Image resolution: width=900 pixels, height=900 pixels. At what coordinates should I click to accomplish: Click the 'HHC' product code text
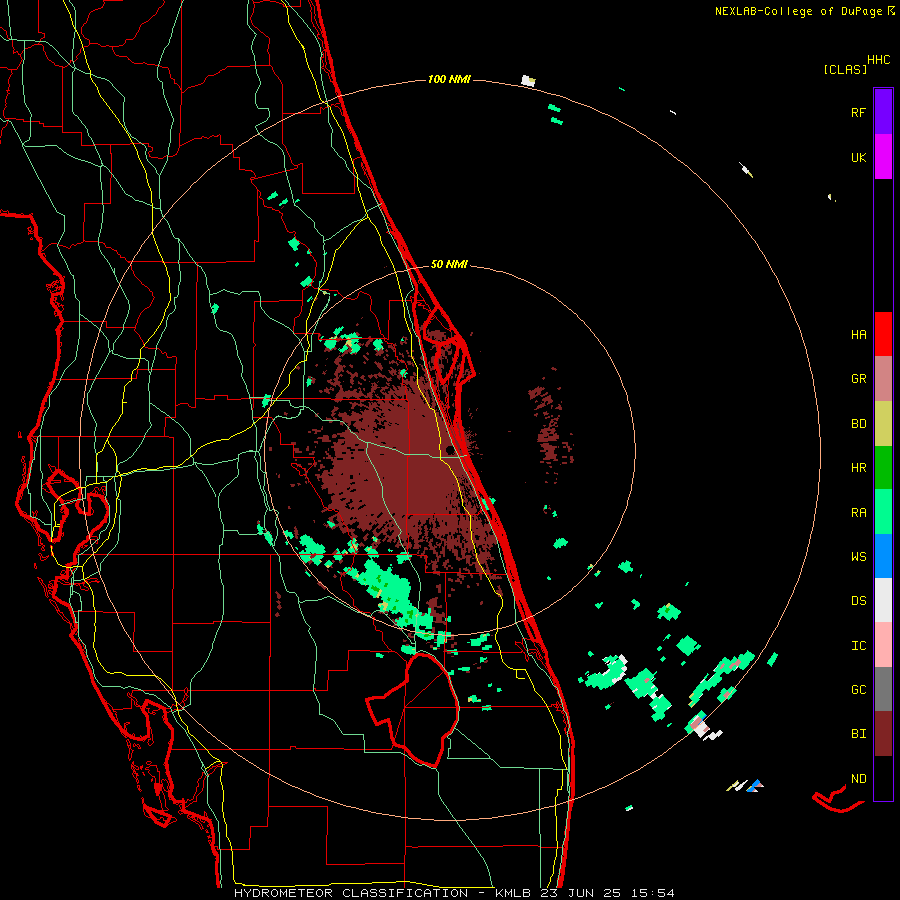878,60
